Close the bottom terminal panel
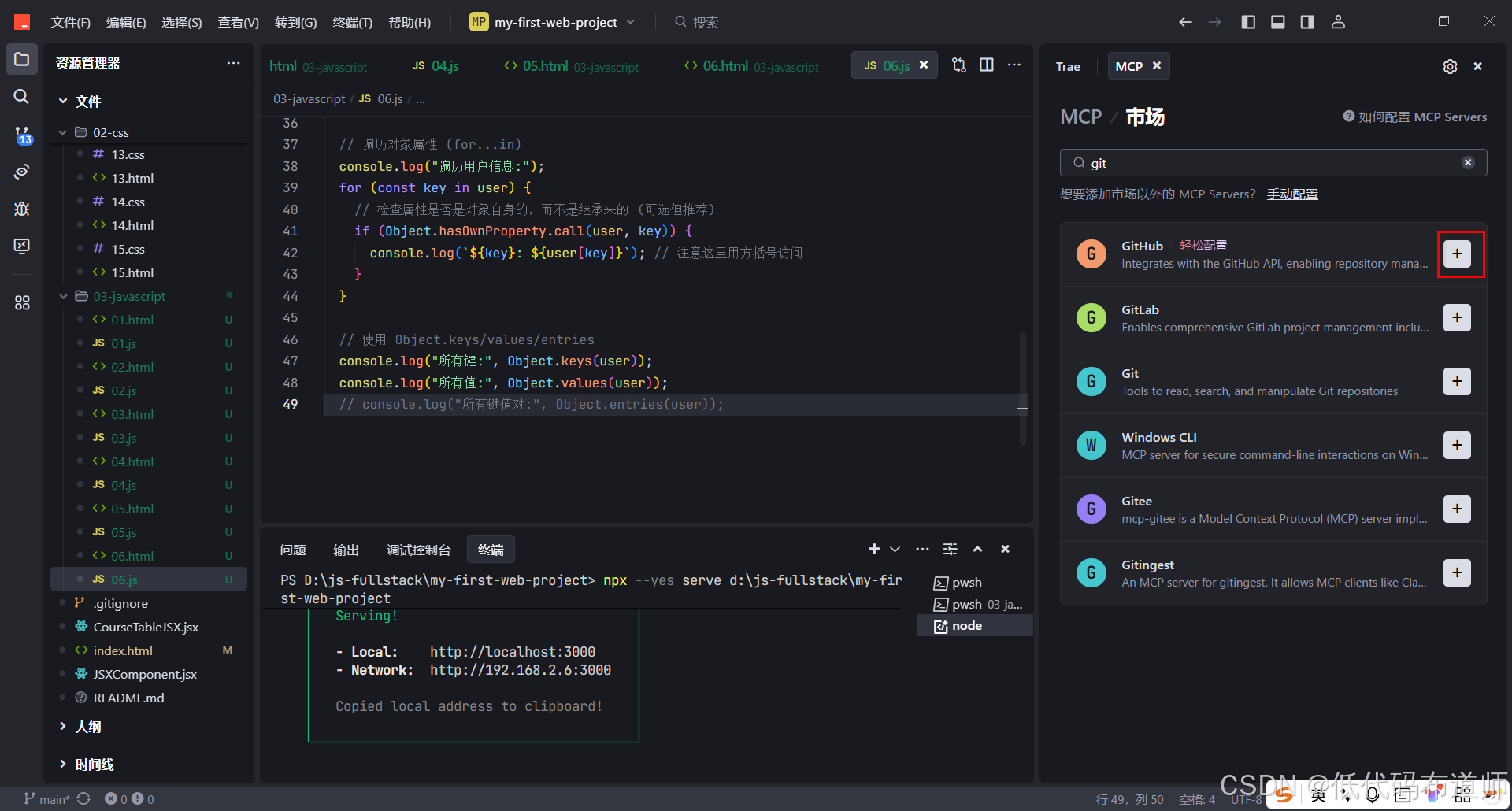The image size is (1512, 811). 1005,550
